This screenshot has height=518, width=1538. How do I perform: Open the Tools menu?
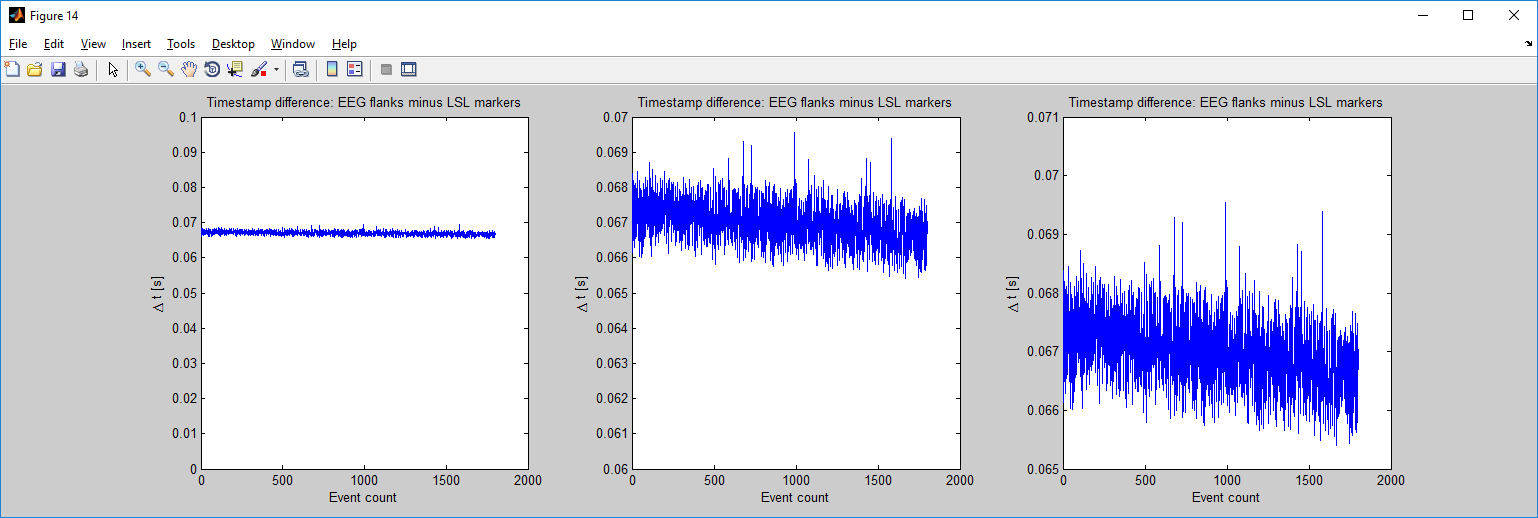[181, 44]
